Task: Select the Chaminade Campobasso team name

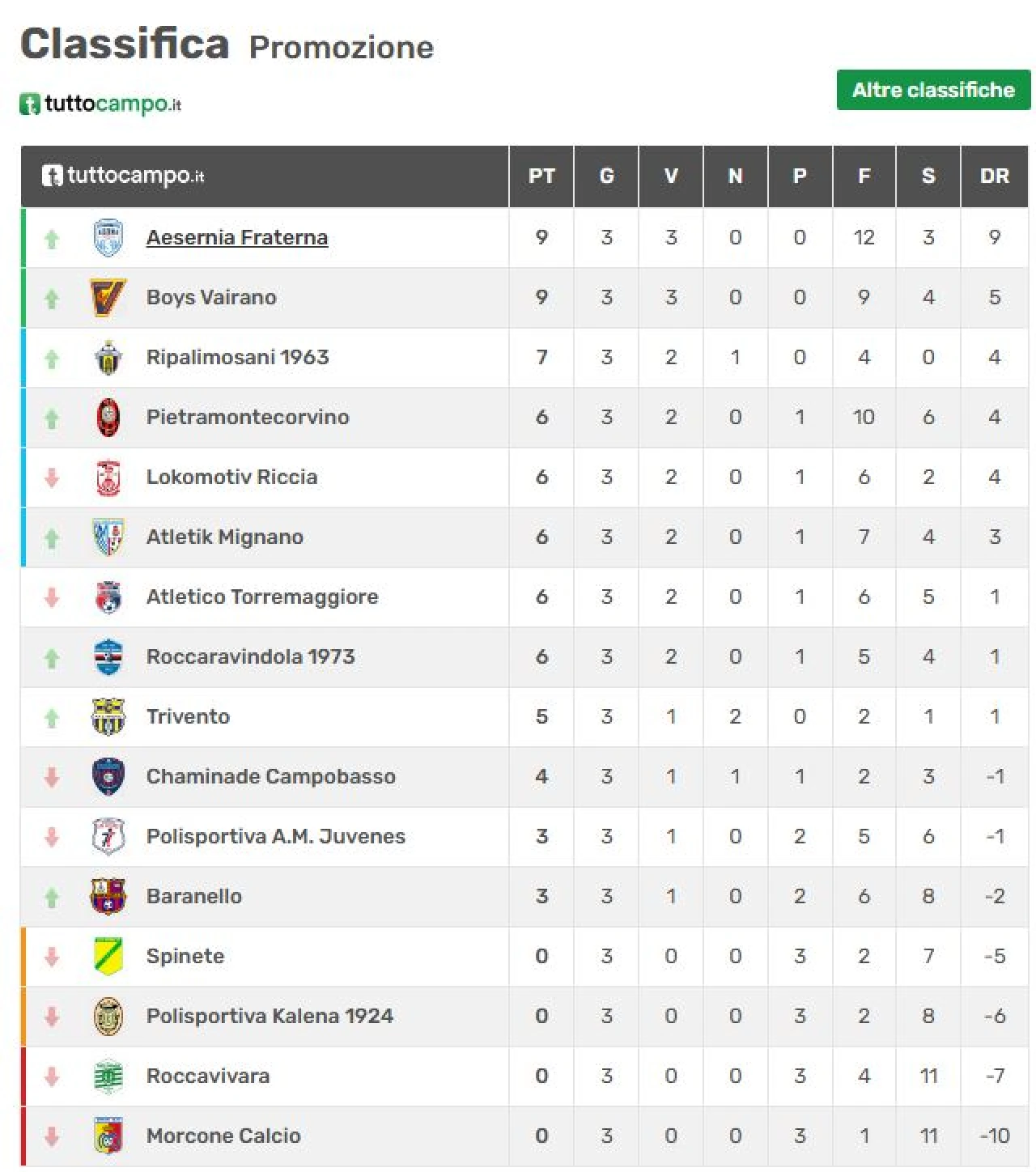Action: click(271, 777)
